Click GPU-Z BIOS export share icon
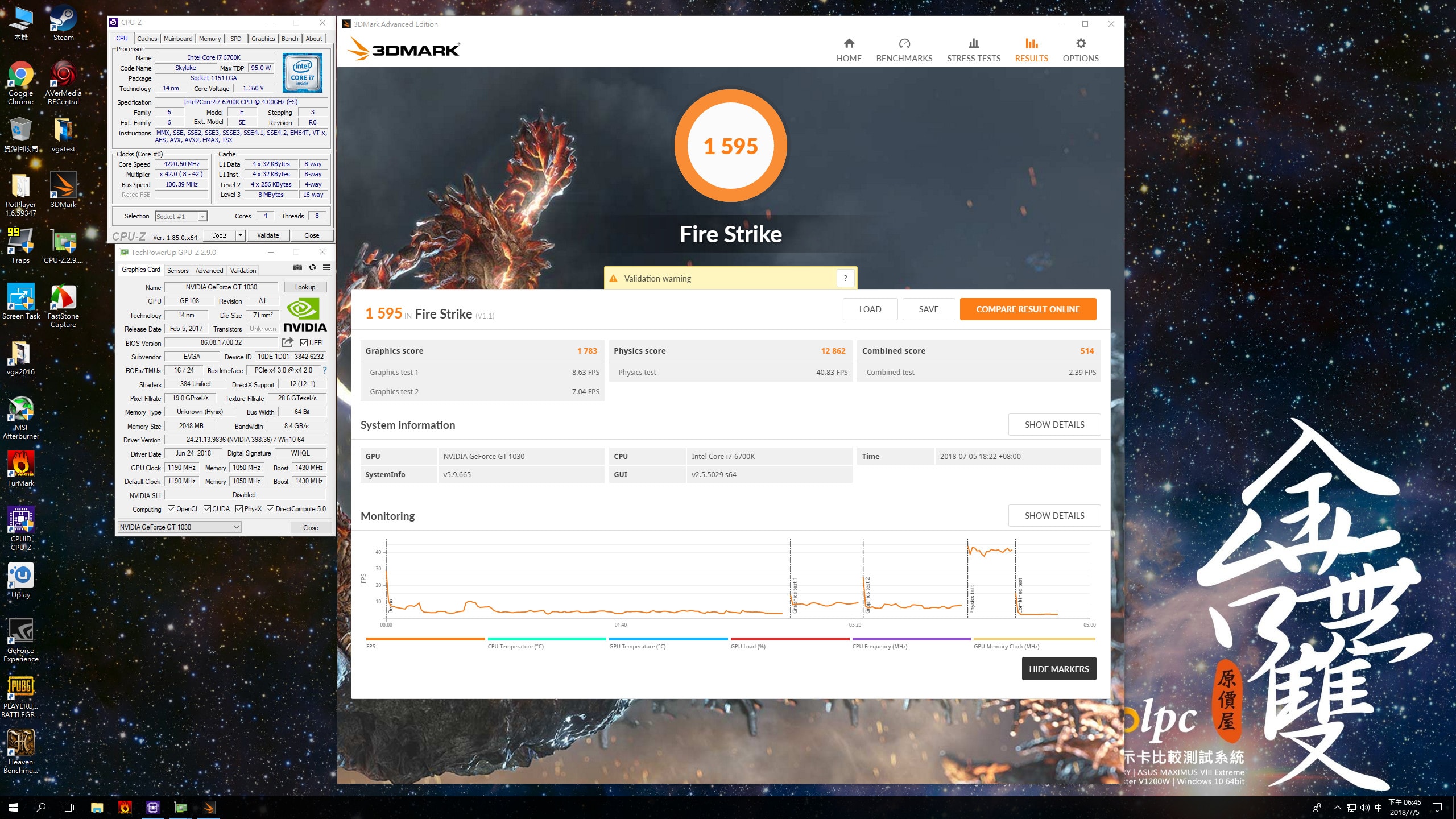 click(x=287, y=342)
